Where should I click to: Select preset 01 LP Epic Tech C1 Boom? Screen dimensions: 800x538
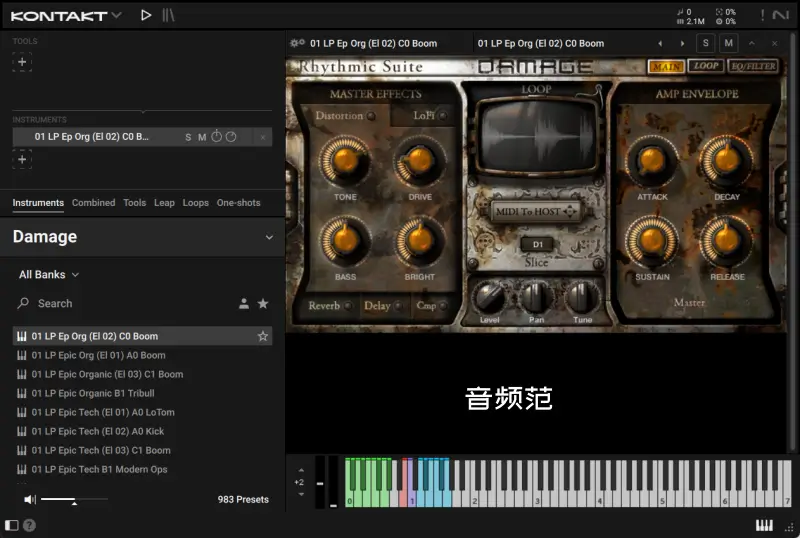[x=142, y=450]
